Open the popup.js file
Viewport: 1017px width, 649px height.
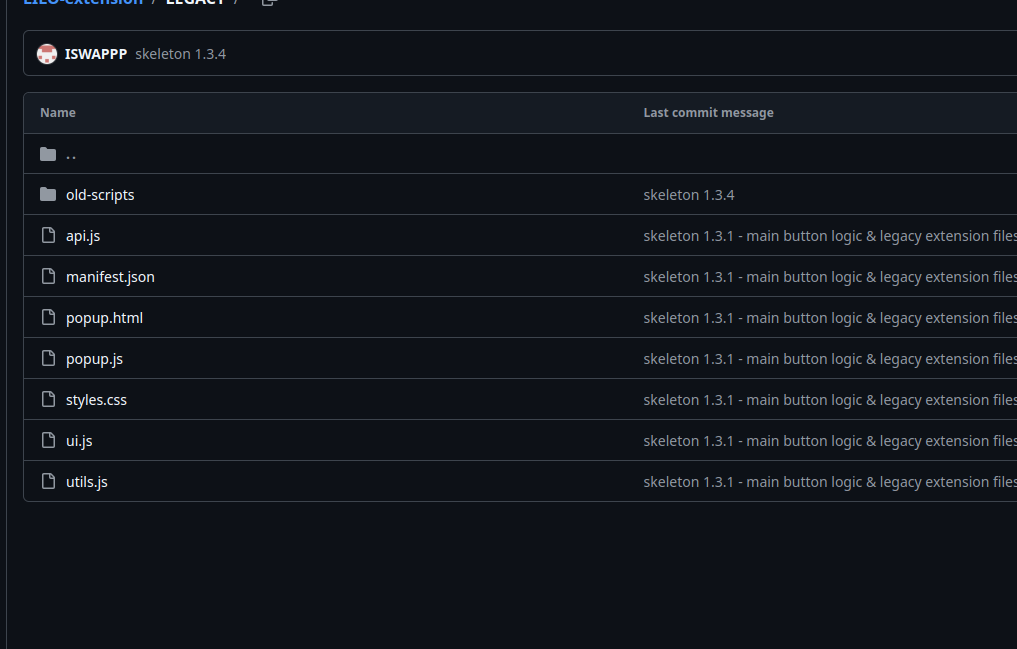point(94,359)
